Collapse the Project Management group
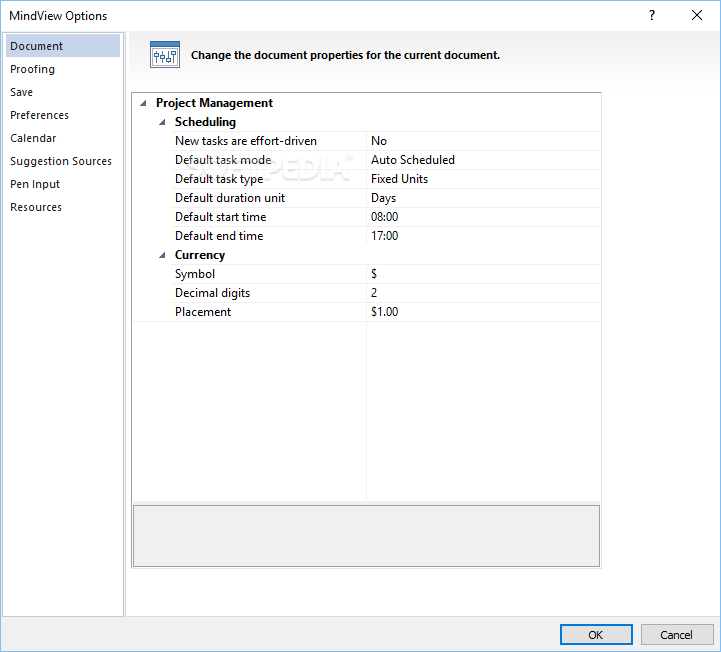 tap(143, 103)
